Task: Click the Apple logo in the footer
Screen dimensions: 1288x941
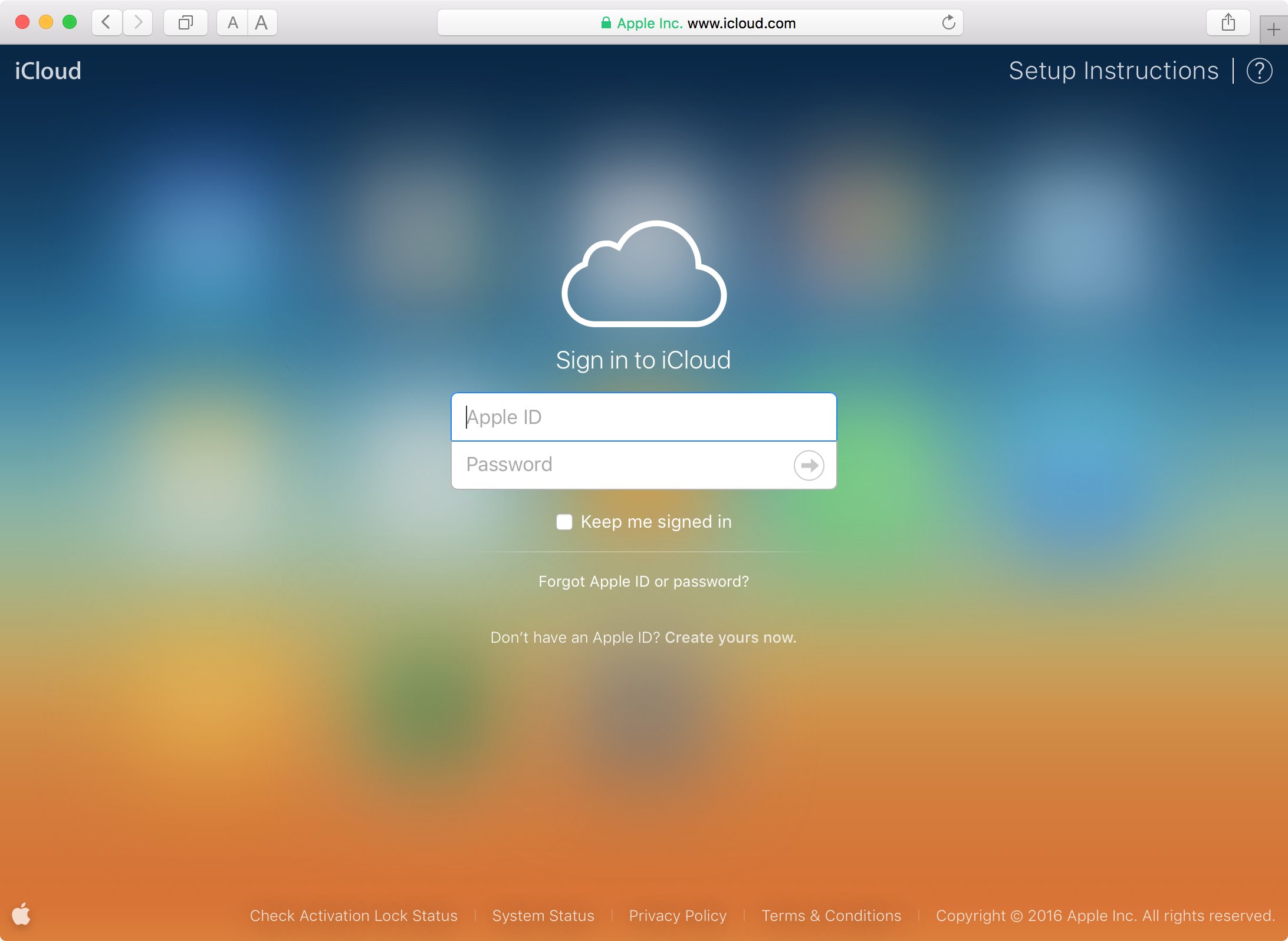Action: tap(21, 914)
